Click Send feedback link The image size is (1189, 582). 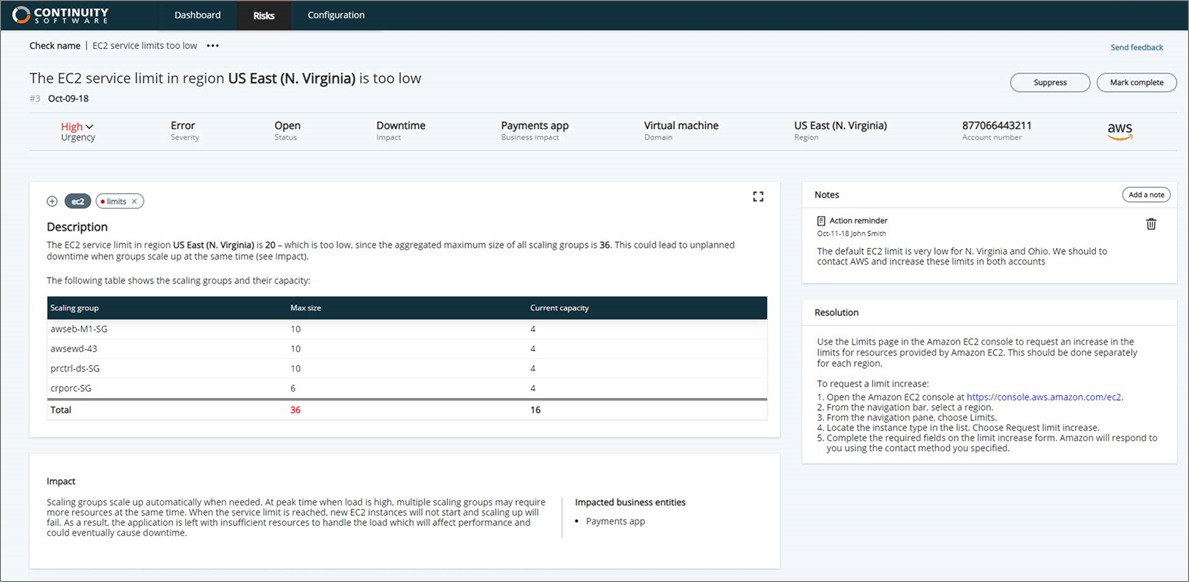click(x=1137, y=47)
